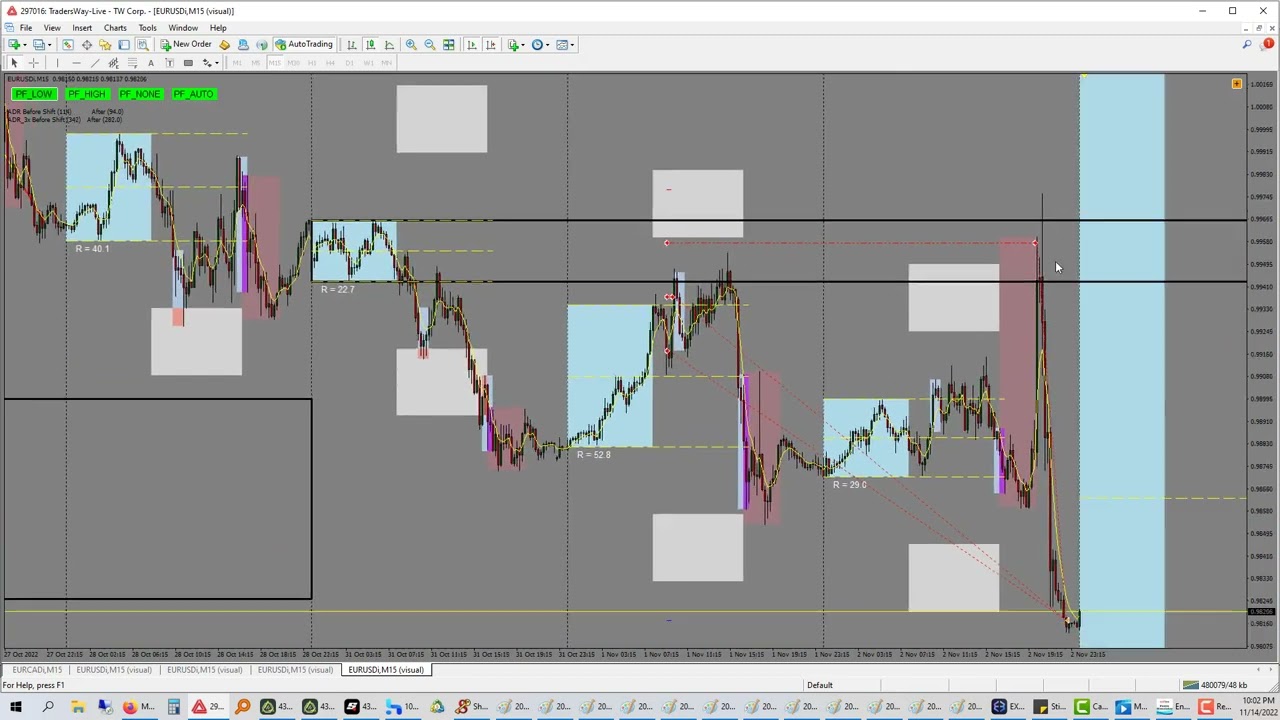Screen dimensions: 1280x720
Task: Open the Navigator star-folder icon
Action: point(105,44)
